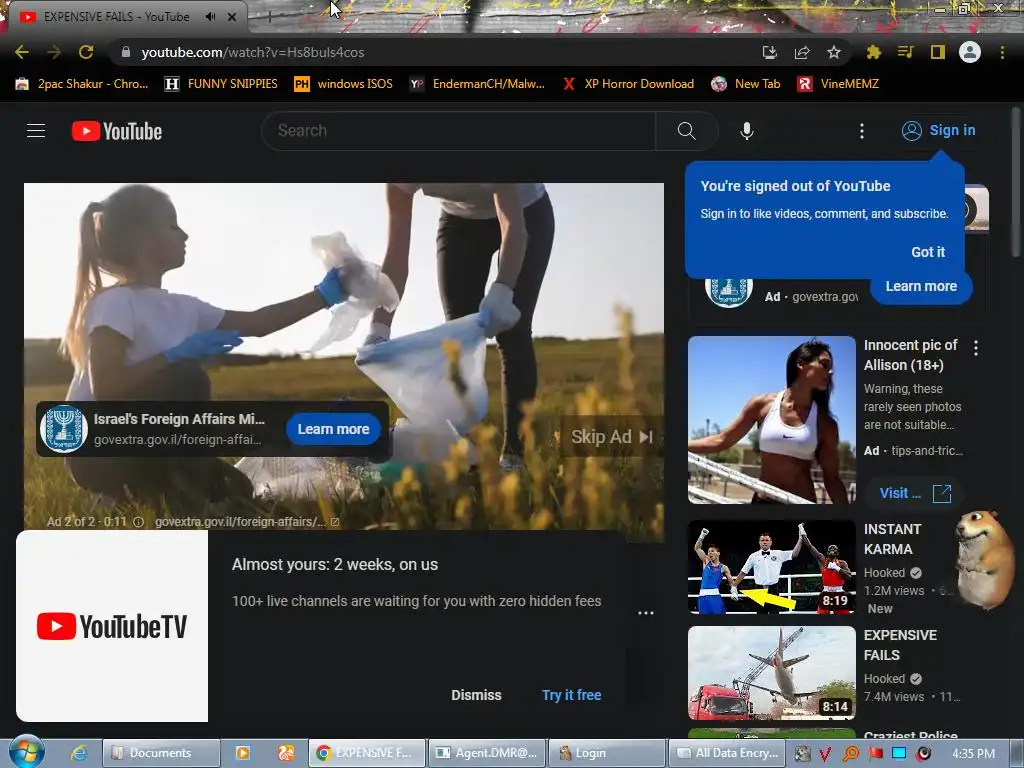
Task: Click the Sign in button
Action: 938,131
